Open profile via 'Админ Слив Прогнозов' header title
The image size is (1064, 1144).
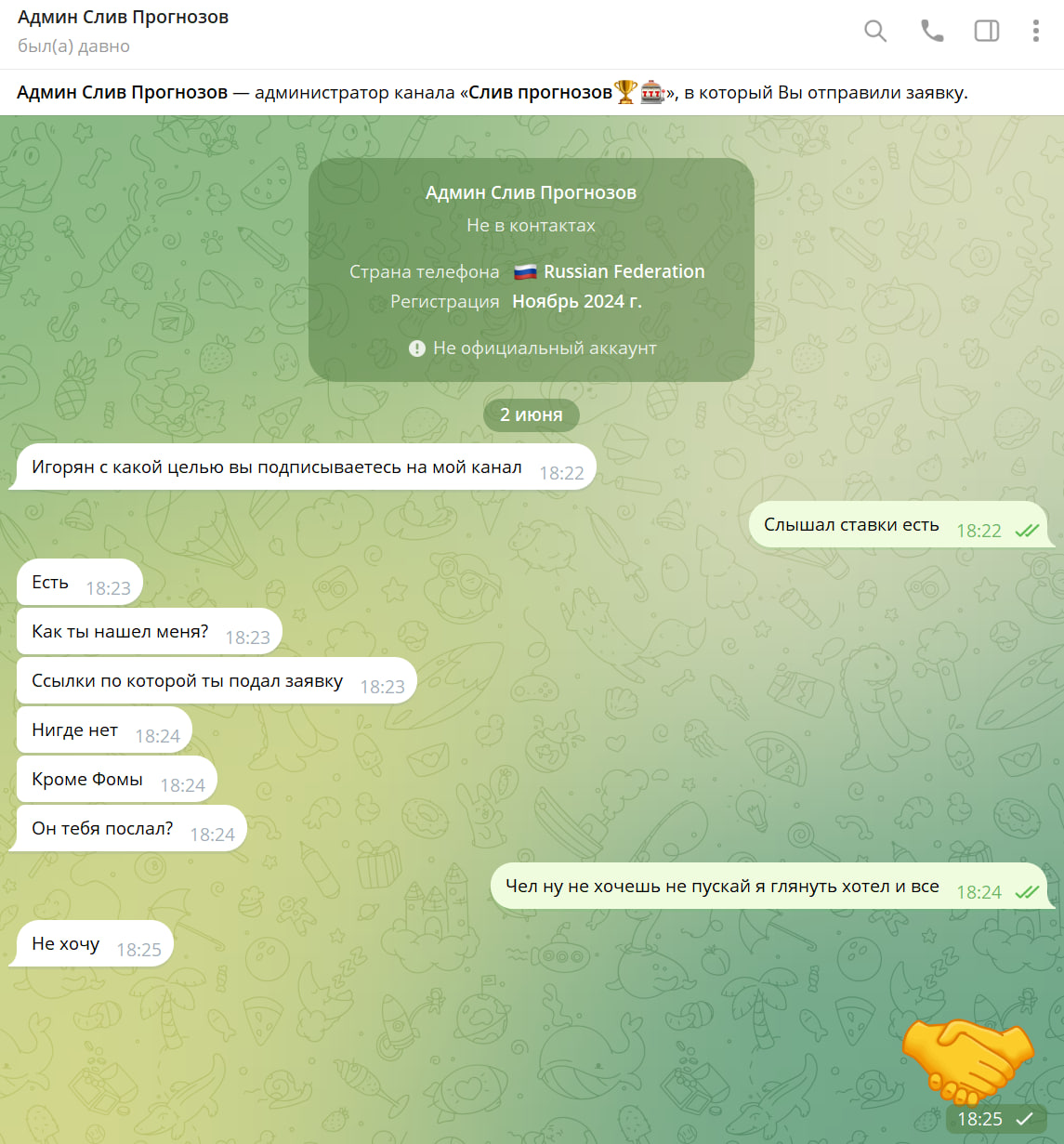pos(123,18)
